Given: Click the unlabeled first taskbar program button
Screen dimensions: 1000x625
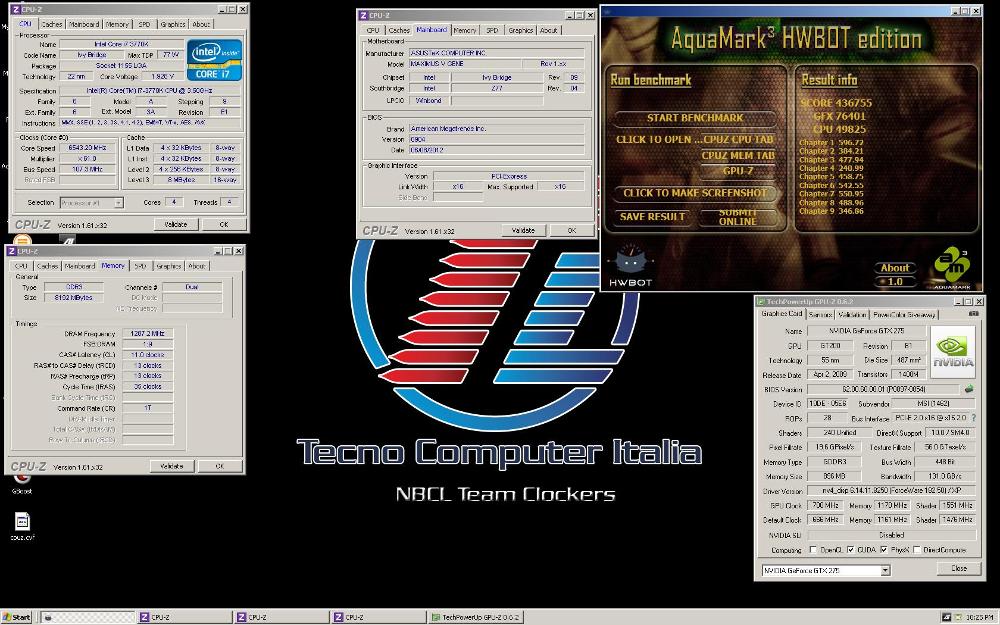Looking at the screenshot, I should pyautogui.click(x=88, y=617).
